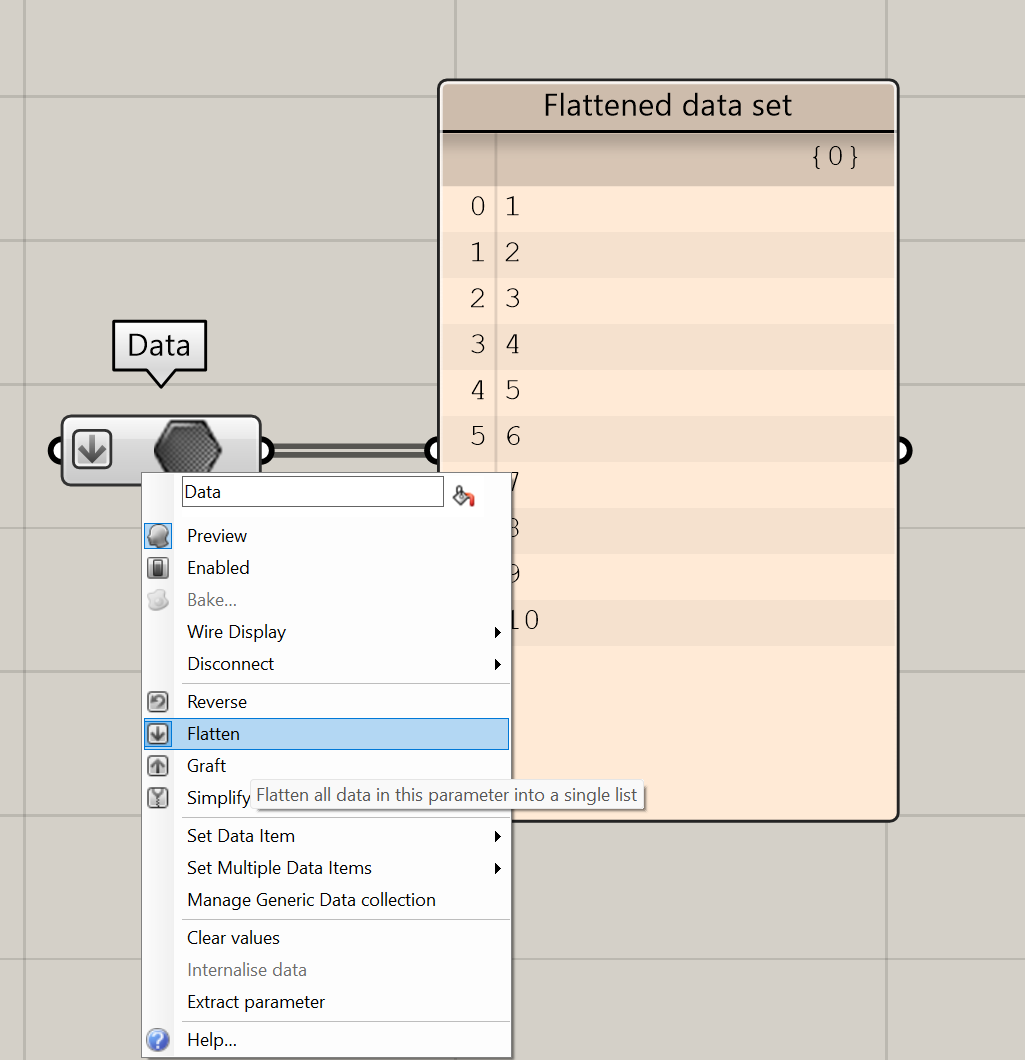Click the Enabled icon in menu

158,568
